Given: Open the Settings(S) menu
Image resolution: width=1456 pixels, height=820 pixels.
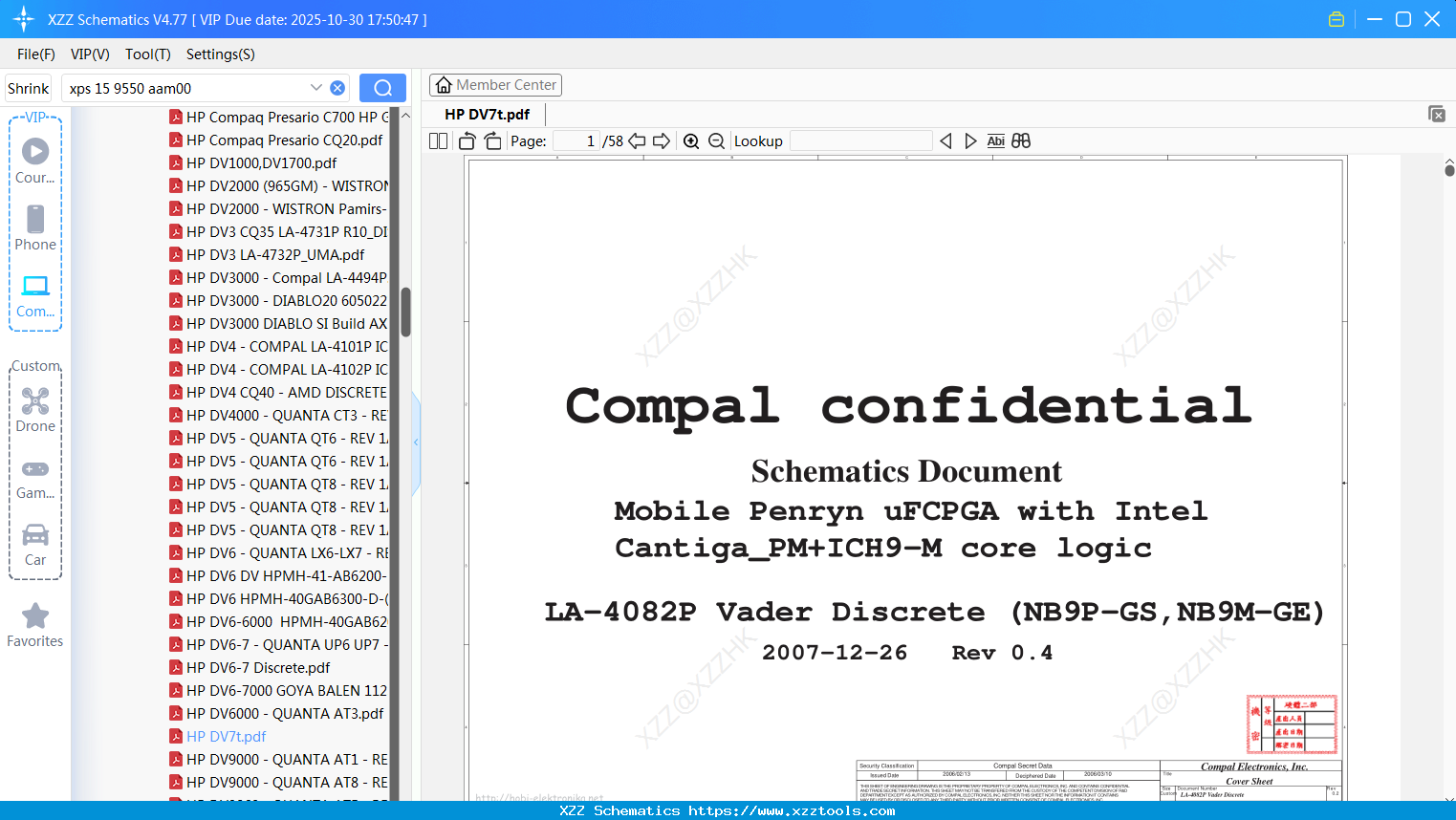Looking at the screenshot, I should (221, 54).
